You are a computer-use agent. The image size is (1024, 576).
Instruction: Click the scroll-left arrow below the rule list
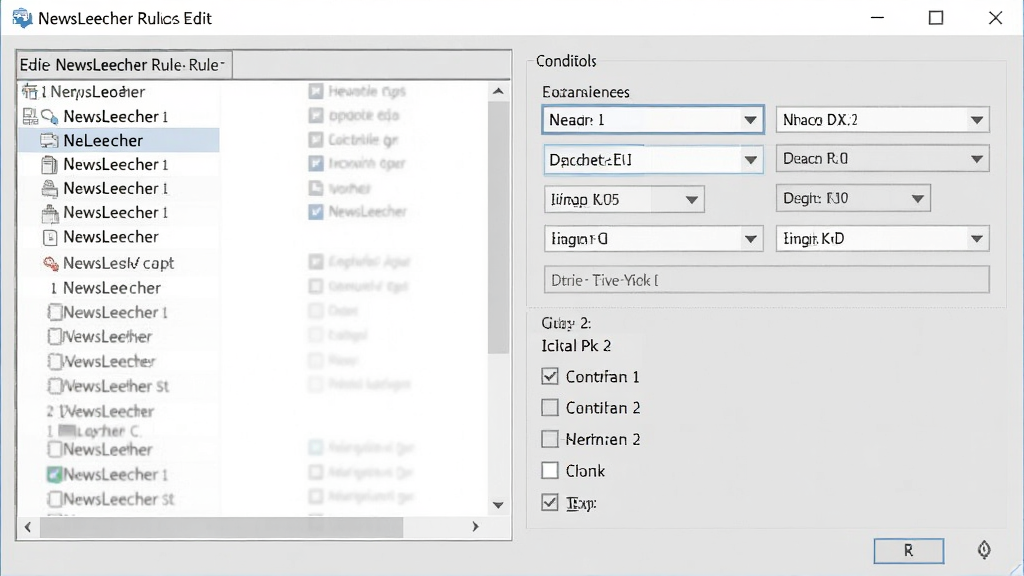[x=28, y=527]
